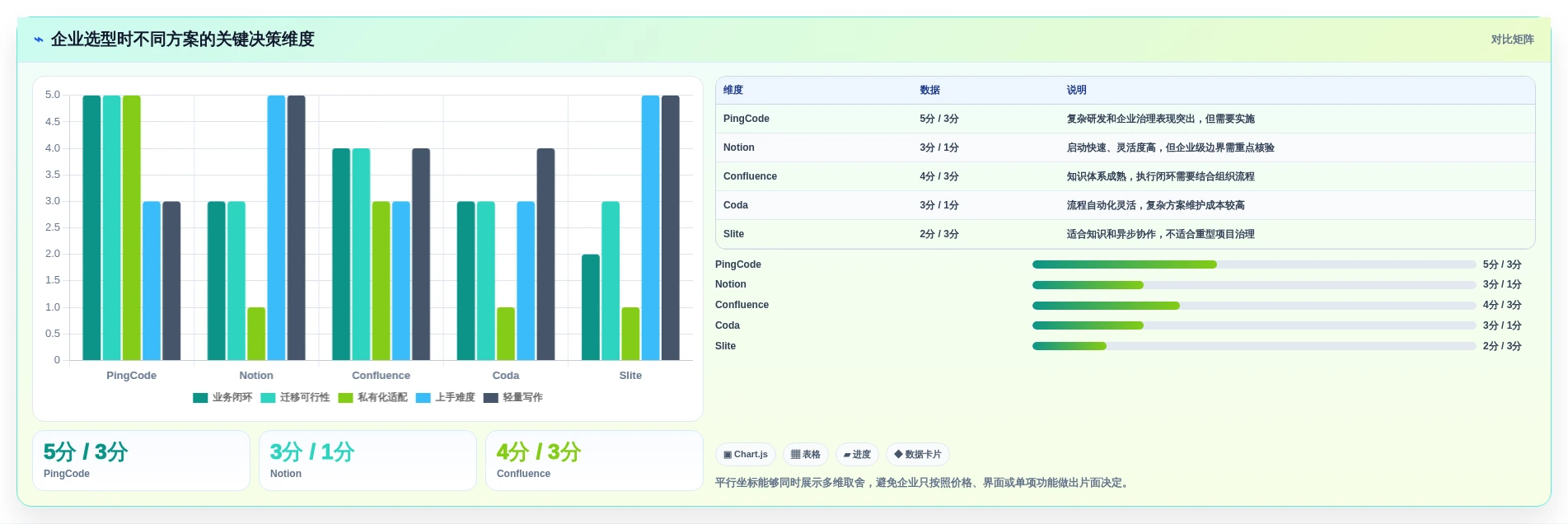
Task: Click the 说明 column header
Action: pos(1077,90)
